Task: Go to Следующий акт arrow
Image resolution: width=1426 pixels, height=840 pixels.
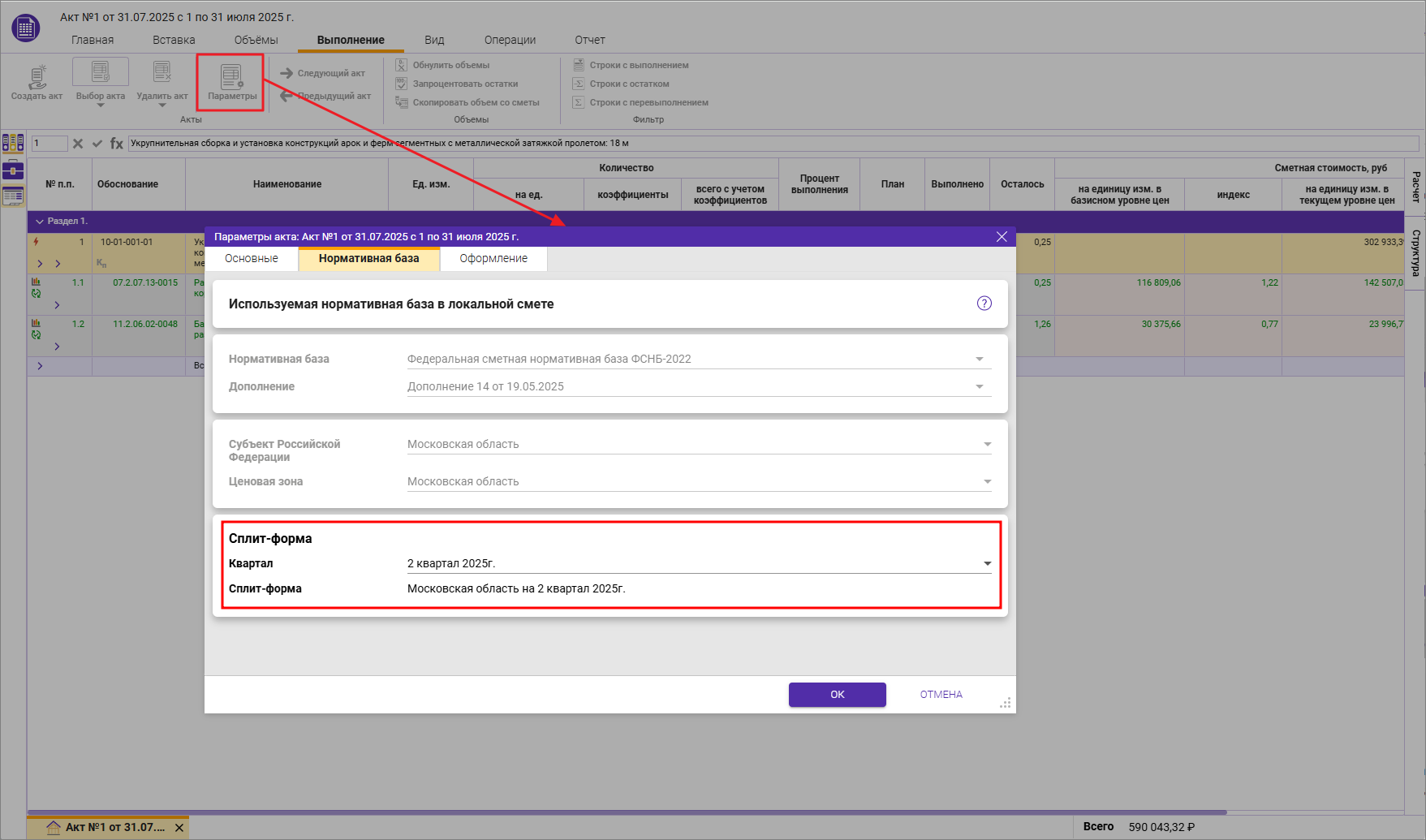Action: (286, 73)
